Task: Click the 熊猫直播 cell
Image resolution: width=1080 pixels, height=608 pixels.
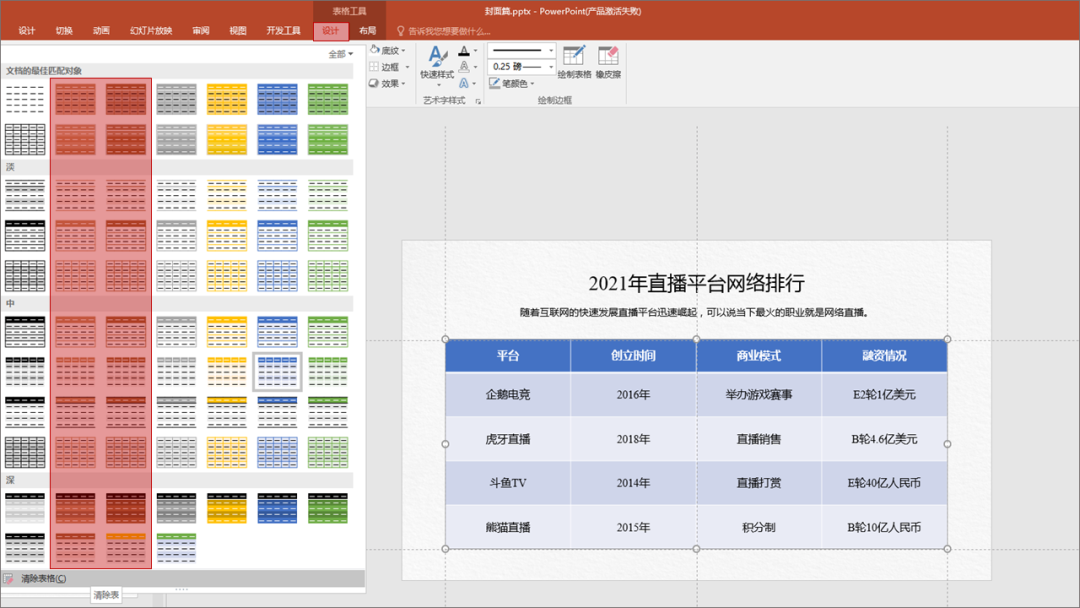Action: (x=508, y=527)
